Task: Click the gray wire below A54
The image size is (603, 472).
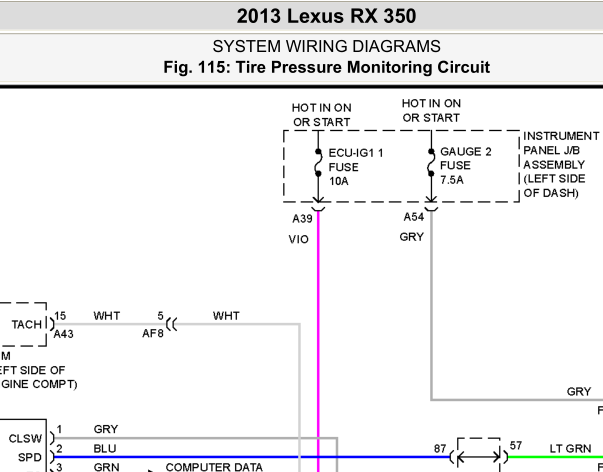Action: 431,304
